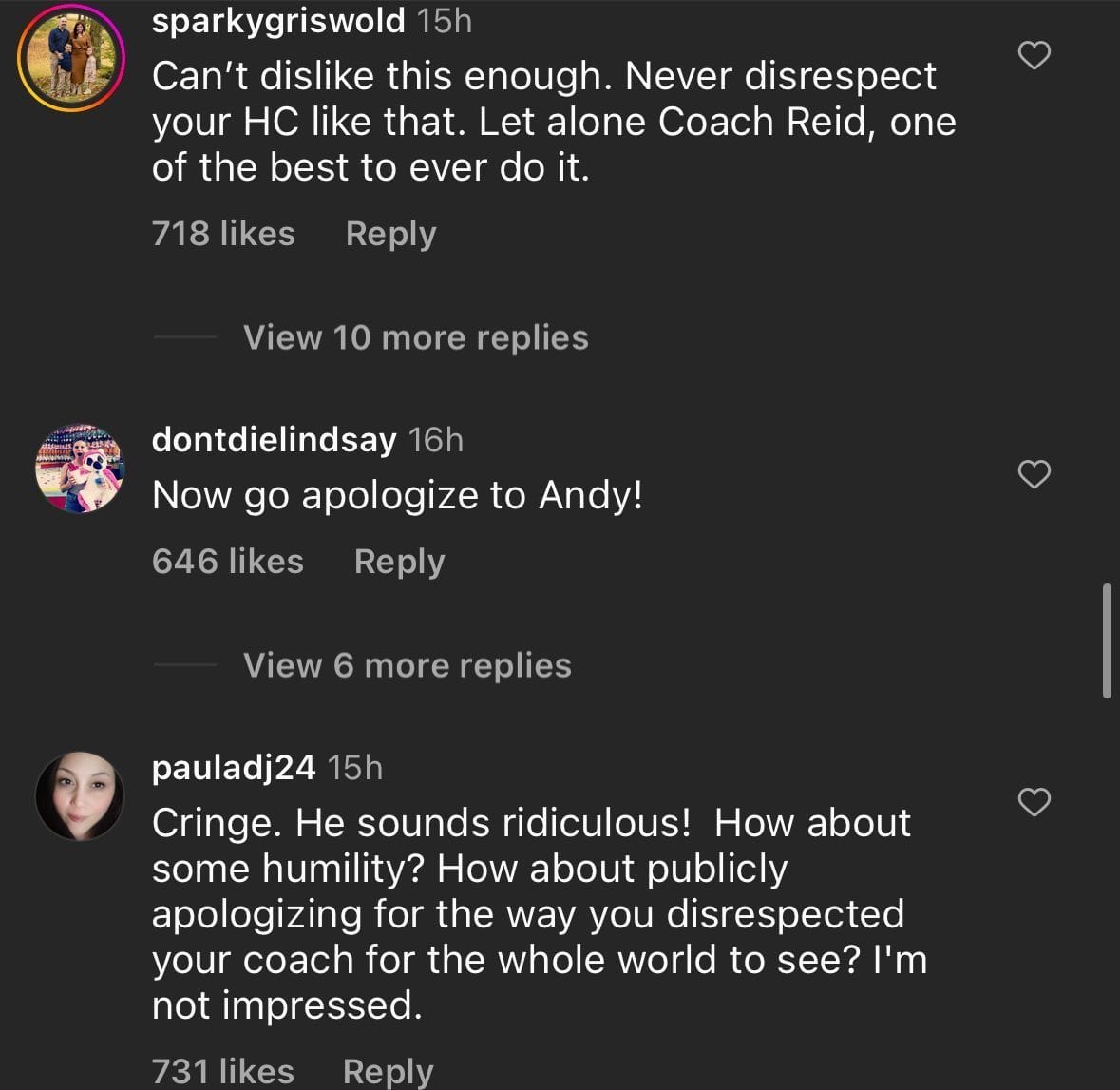1120x1090 pixels.
Task: Reply to pauladj24's comment
Action: pyautogui.click(x=388, y=1072)
